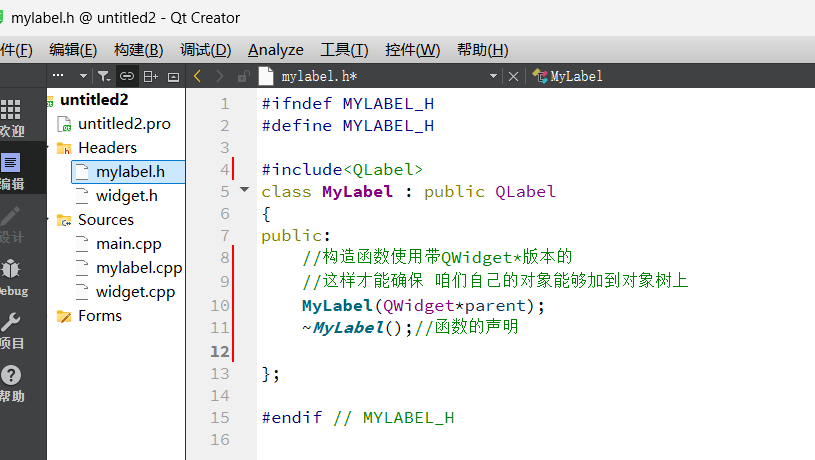815x460 pixels.
Task: Click the split panel plus icon
Action: 150,76
